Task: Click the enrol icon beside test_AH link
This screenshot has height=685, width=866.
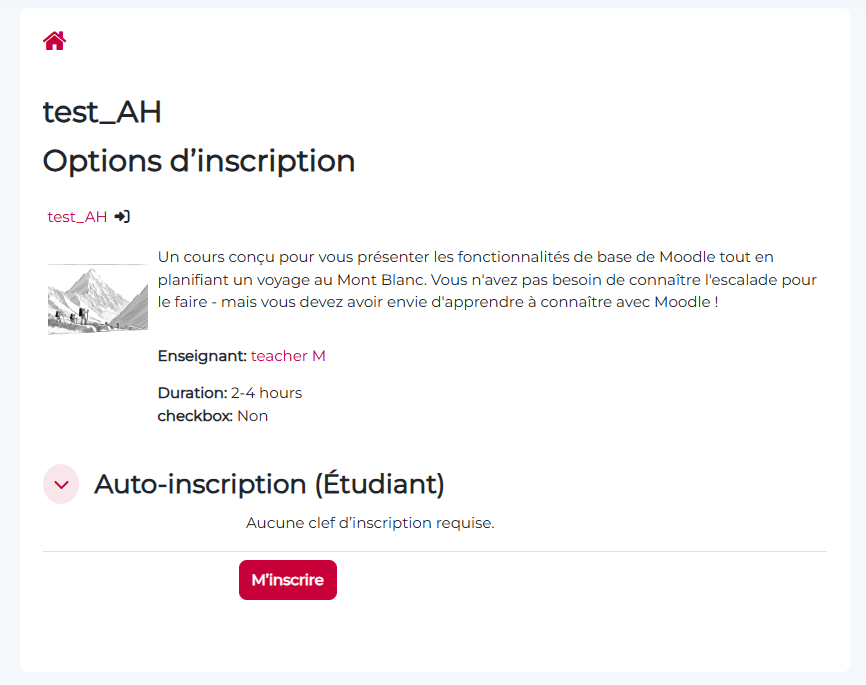Action: pyautogui.click(x=122, y=216)
